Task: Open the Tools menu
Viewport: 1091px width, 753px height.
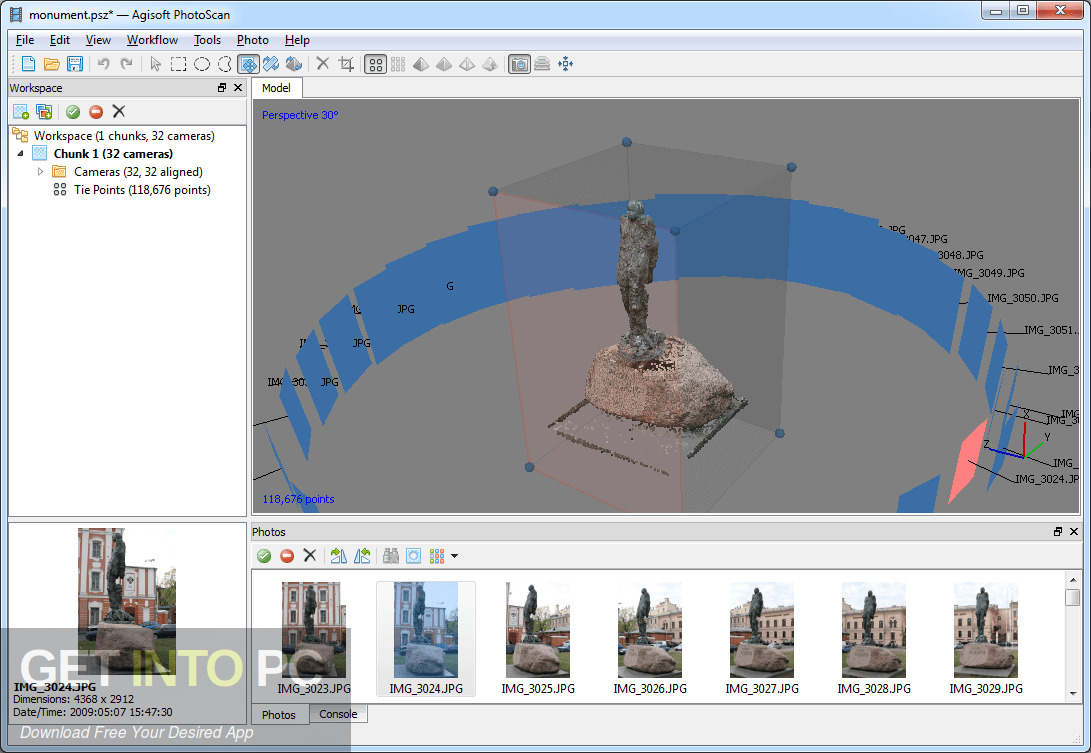Action: pos(207,40)
